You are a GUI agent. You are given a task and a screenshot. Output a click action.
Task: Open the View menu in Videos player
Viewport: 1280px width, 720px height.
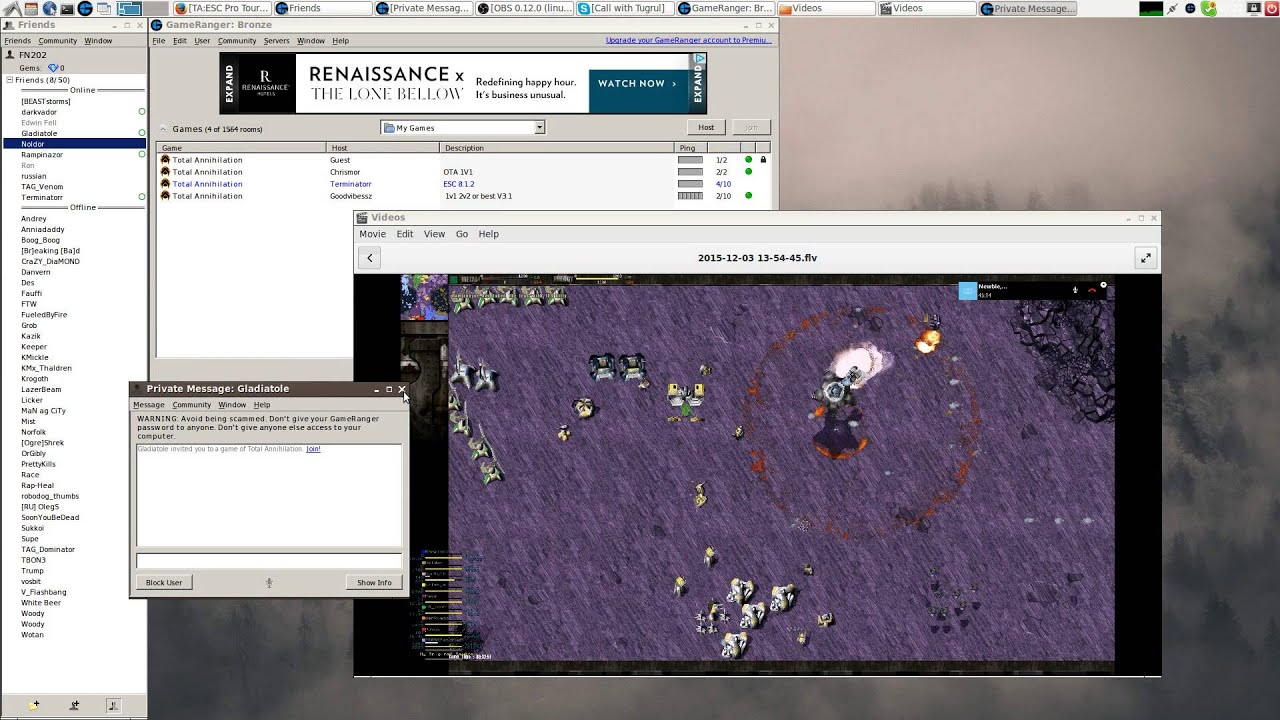tap(434, 234)
